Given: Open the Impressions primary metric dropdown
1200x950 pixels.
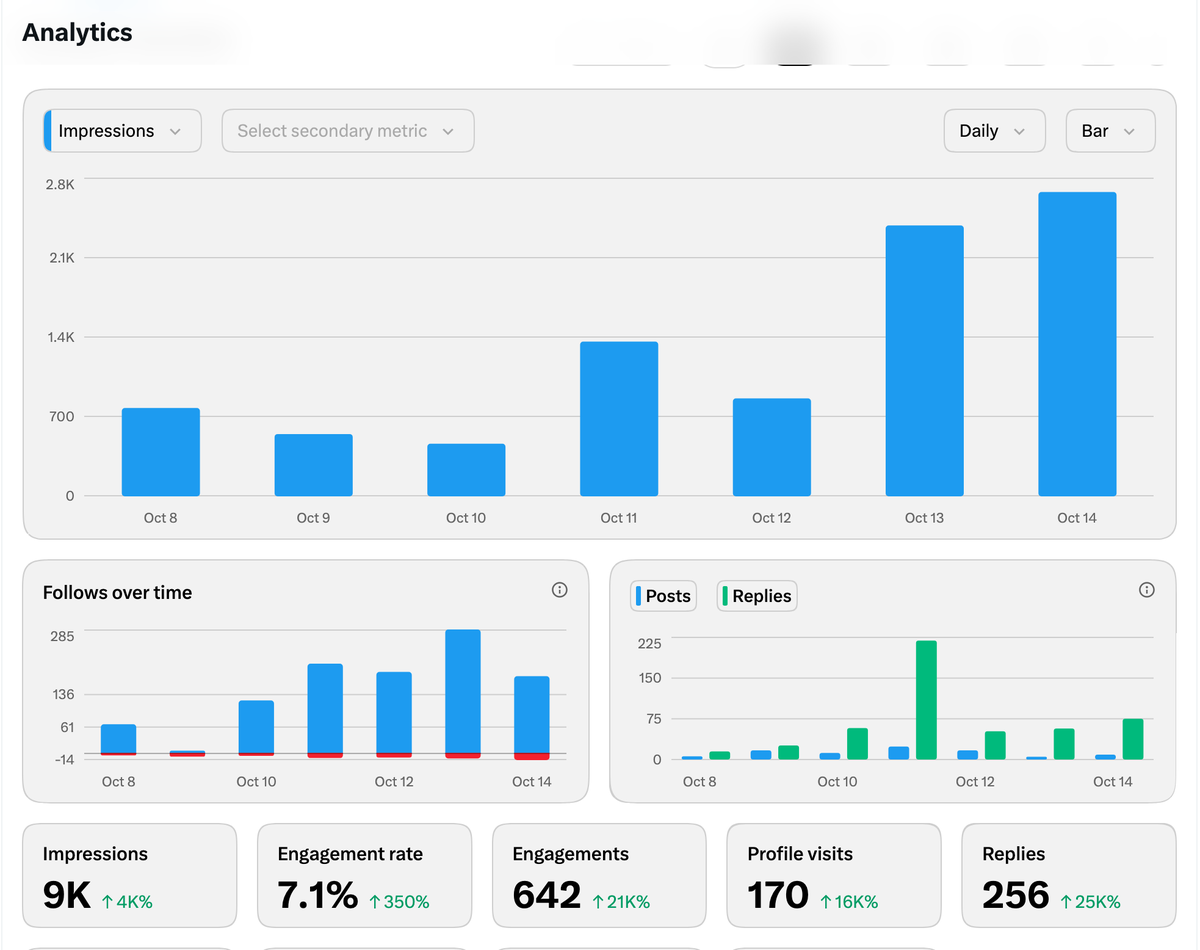Looking at the screenshot, I should pos(122,131).
